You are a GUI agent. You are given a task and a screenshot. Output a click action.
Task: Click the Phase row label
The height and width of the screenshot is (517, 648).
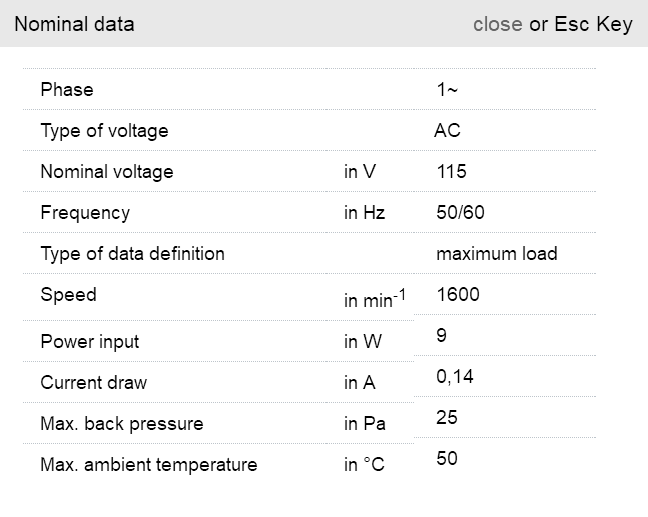pyautogui.click(x=67, y=90)
